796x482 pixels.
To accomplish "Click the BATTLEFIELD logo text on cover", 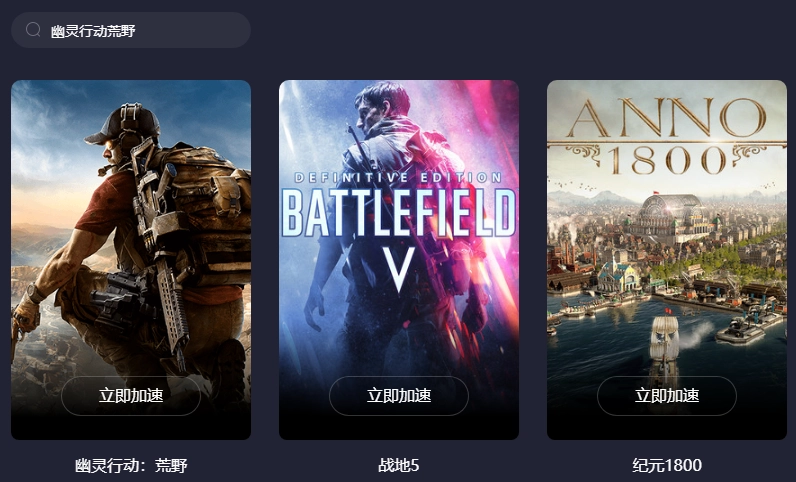I will (x=399, y=212).
